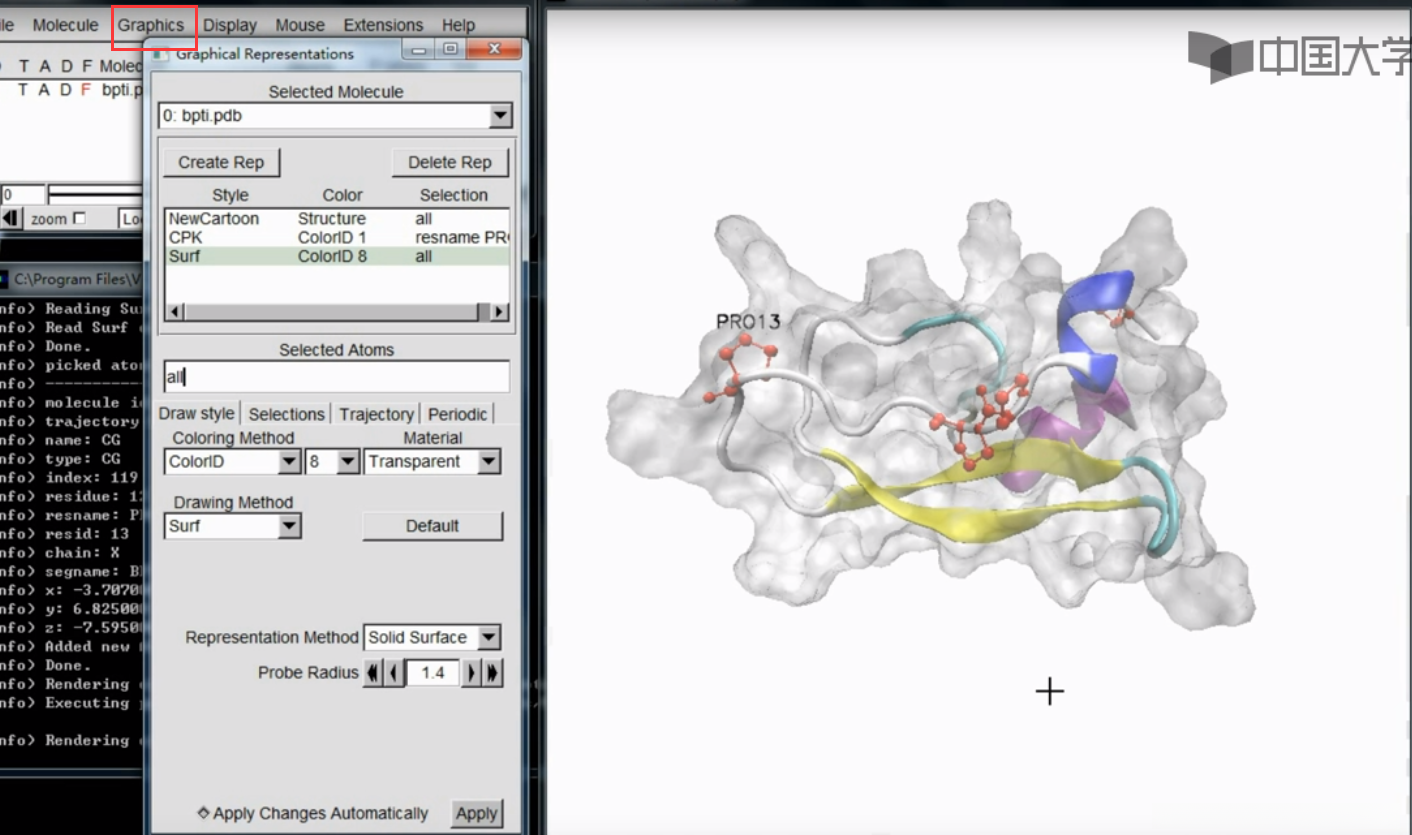Open the Molecule menu
The width and height of the screenshot is (1412, 835).
[x=66, y=25]
